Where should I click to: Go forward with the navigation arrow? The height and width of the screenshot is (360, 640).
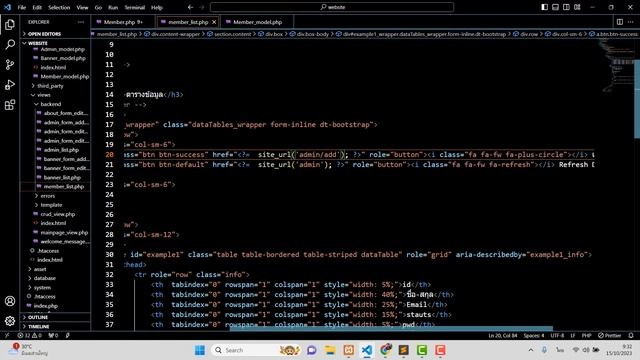point(201,7)
